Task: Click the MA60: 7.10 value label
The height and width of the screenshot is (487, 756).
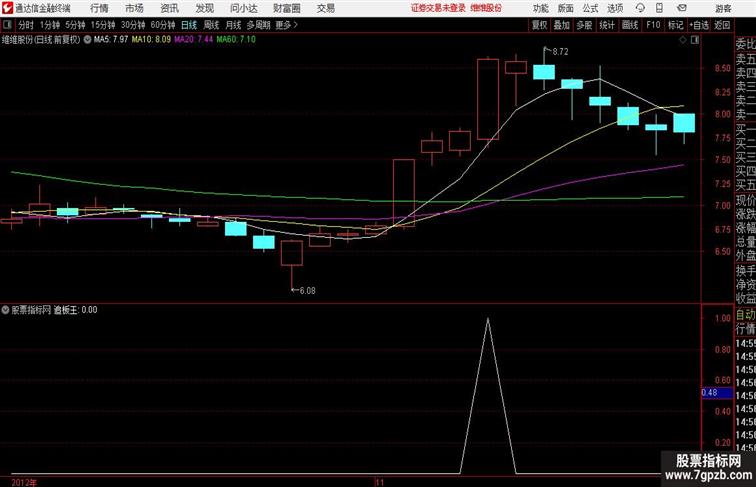Action: click(x=236, y=40)
